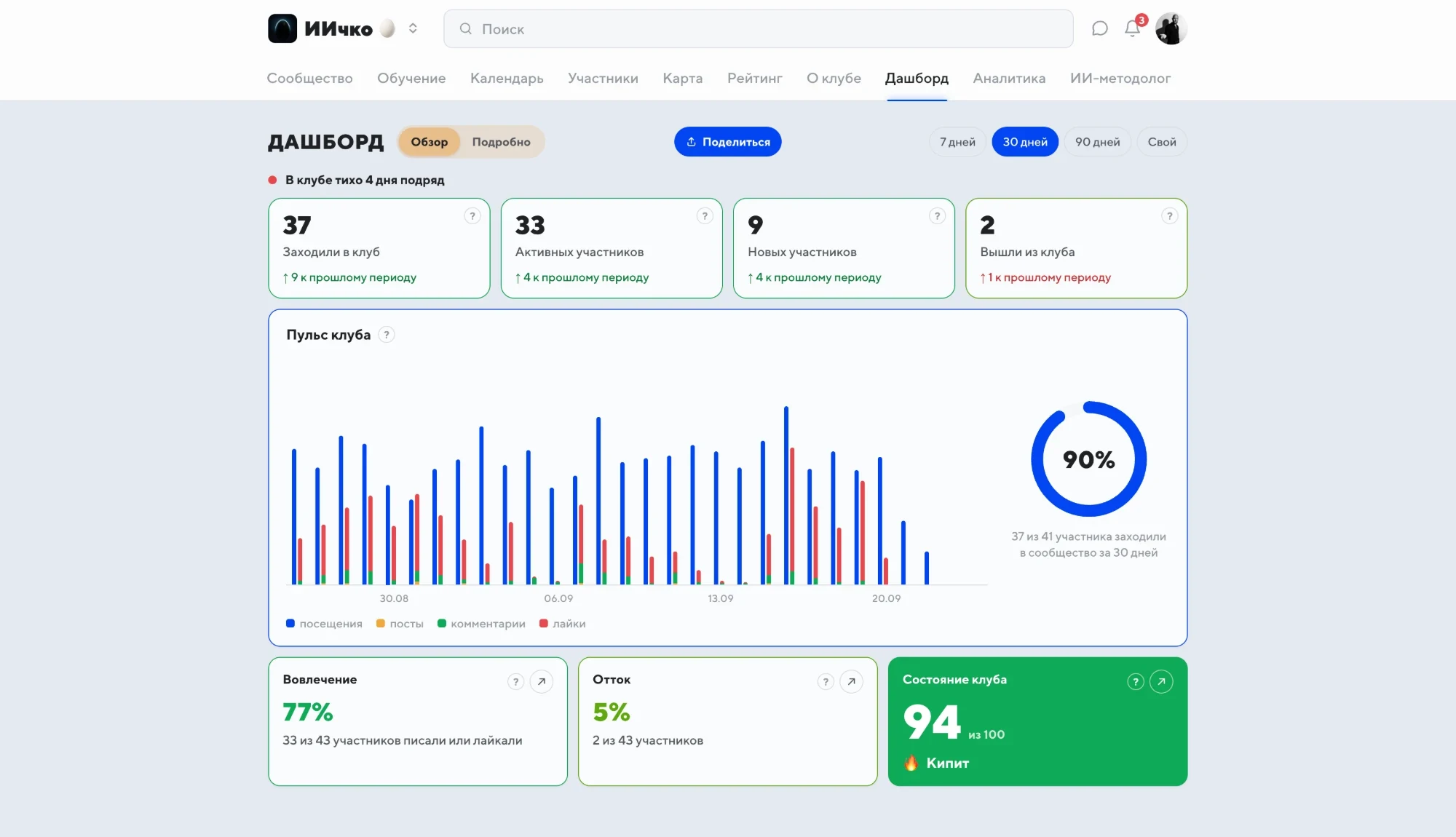Image resolution: width=1456 pixels, height=837 pixels.
Task: Open Отток details via arrow icon
Action: click(x=851, y=682)
